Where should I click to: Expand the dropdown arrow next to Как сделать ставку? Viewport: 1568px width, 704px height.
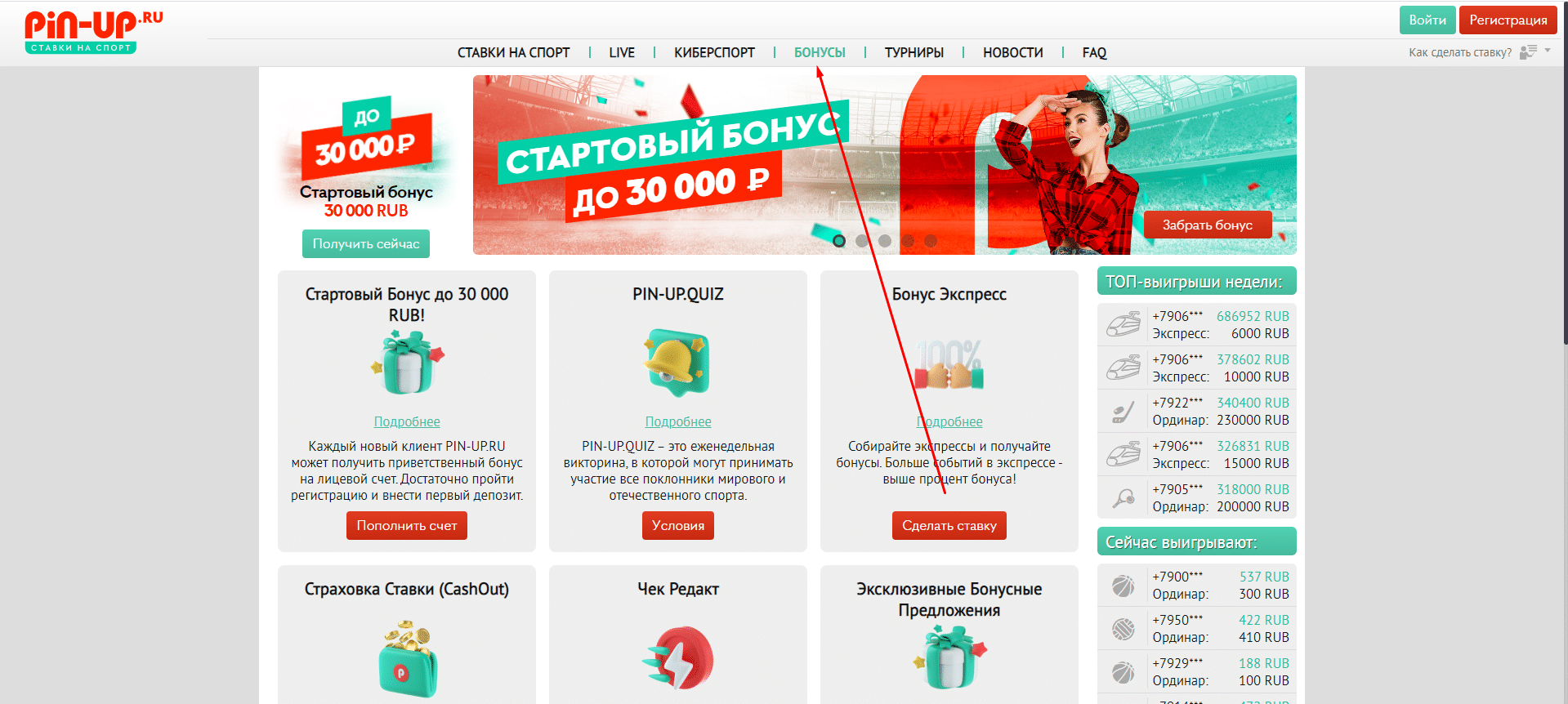[x=1548, y=51]
